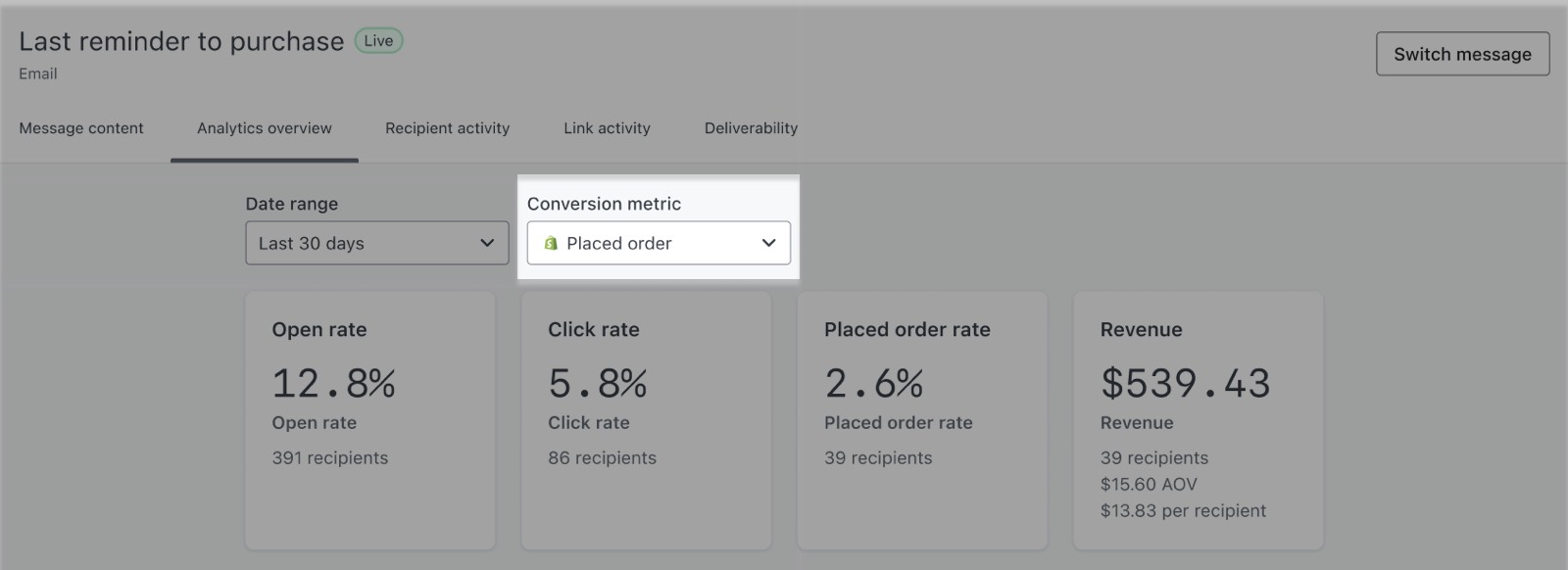The image size is (1568, 570).
Task: Click the green Live status badge
Action: coord(378,41)
